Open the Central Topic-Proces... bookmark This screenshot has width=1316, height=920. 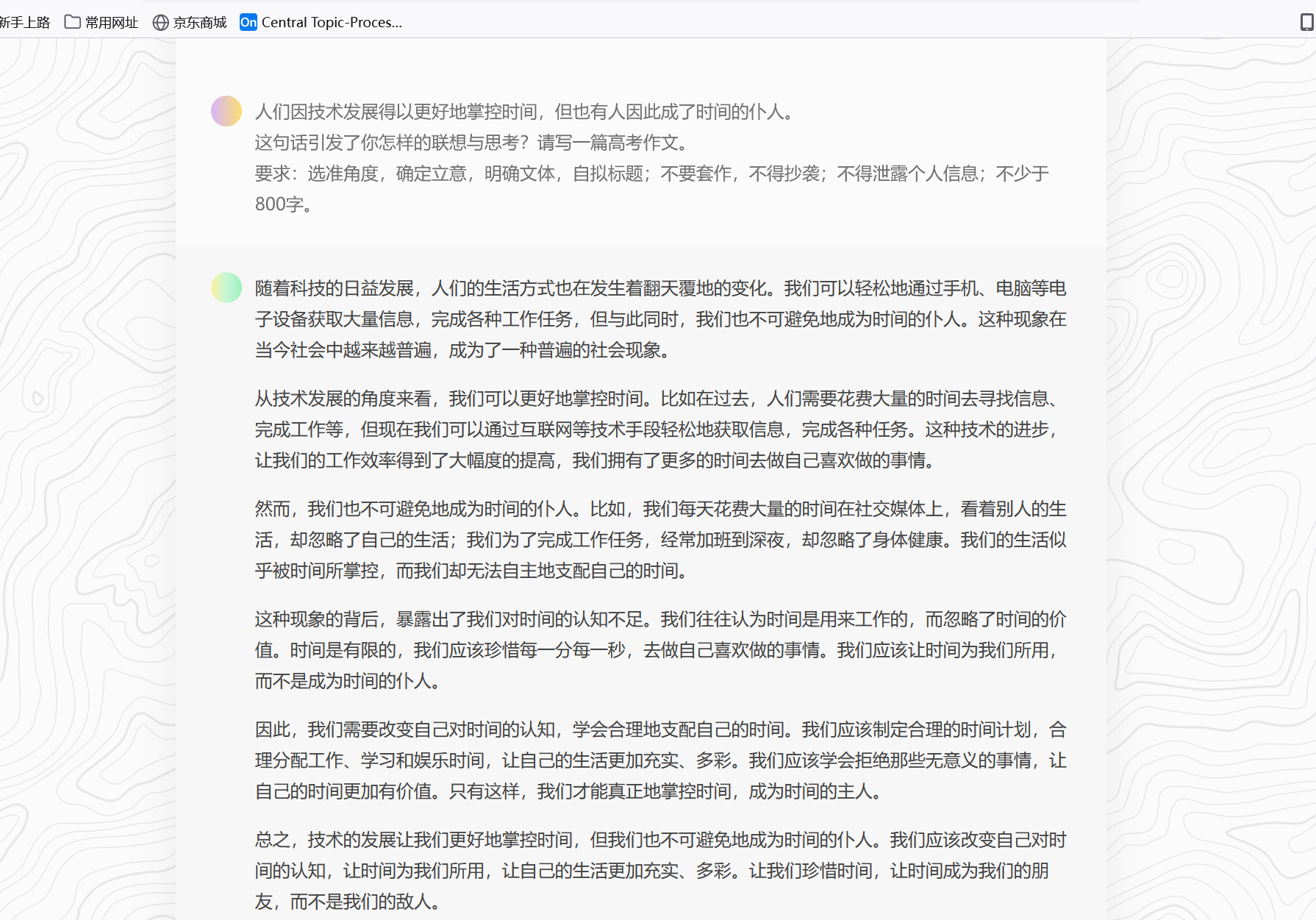click(x=321, y=22)
